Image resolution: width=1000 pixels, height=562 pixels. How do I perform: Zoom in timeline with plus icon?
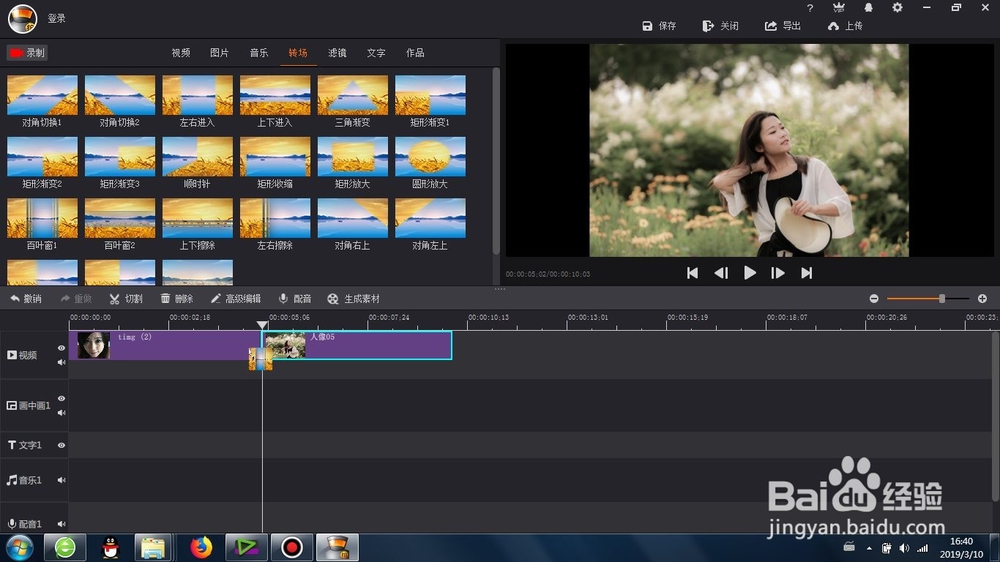pyautogui.click(x=982, y=299)
